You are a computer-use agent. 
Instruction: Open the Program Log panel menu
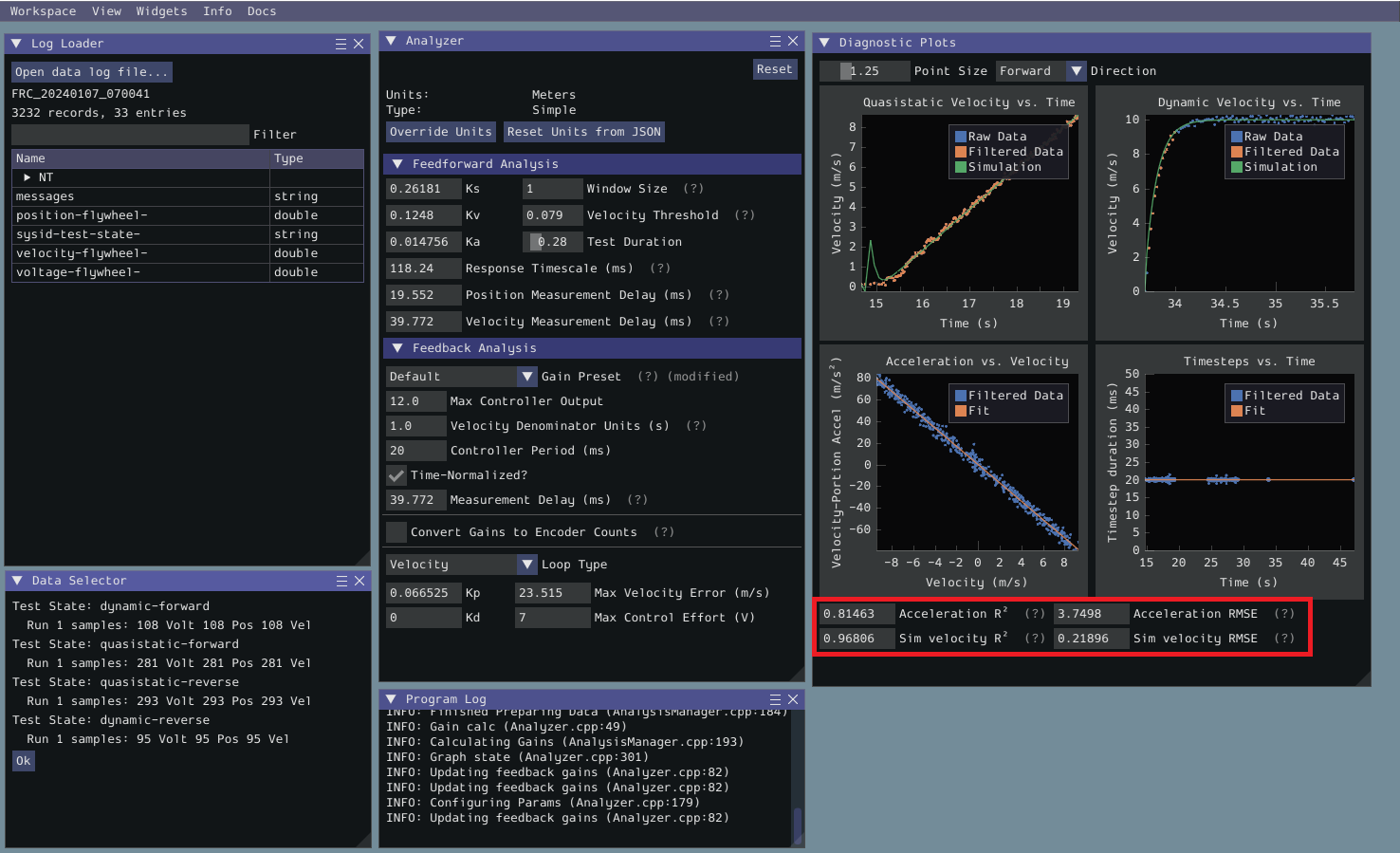774,698
